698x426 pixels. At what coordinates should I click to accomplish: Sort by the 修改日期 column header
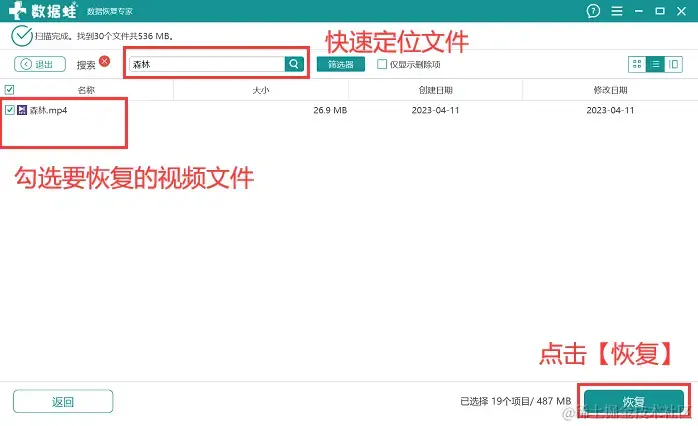coord(610,90)
